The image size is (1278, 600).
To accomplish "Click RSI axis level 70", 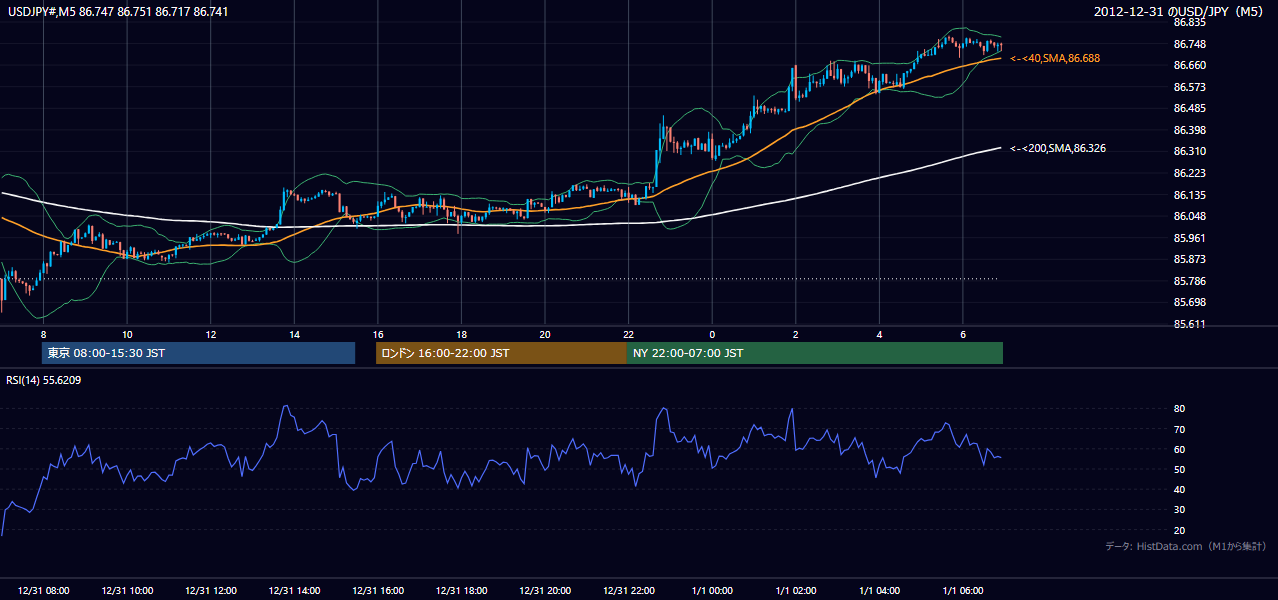I will click(1179, 429).
